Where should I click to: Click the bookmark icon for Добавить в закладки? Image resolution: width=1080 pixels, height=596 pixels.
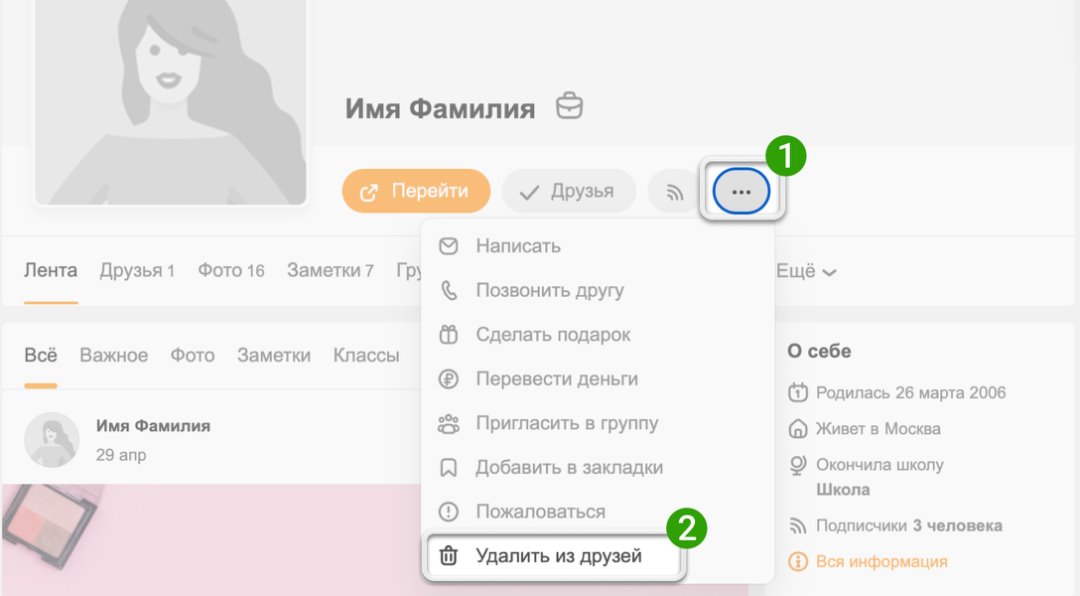click(449, 467)
